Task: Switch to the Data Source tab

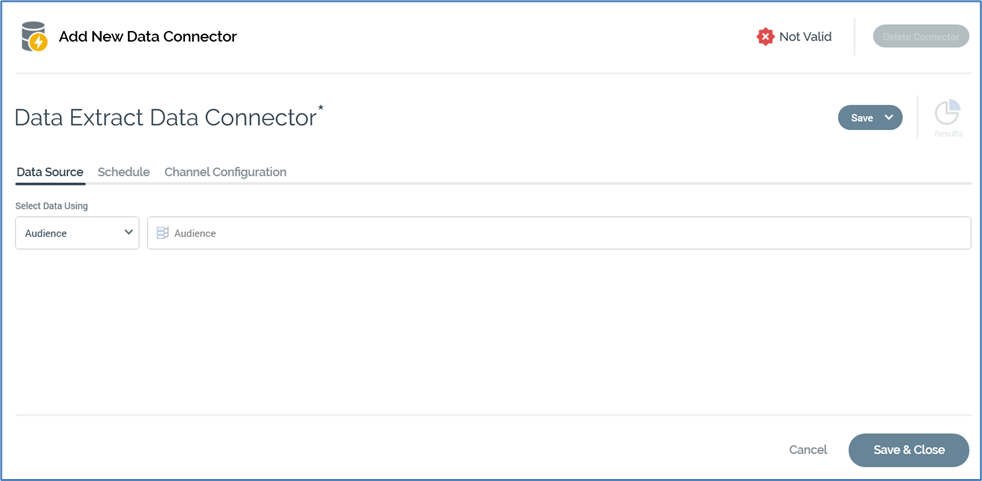Action: pos(50,172)
